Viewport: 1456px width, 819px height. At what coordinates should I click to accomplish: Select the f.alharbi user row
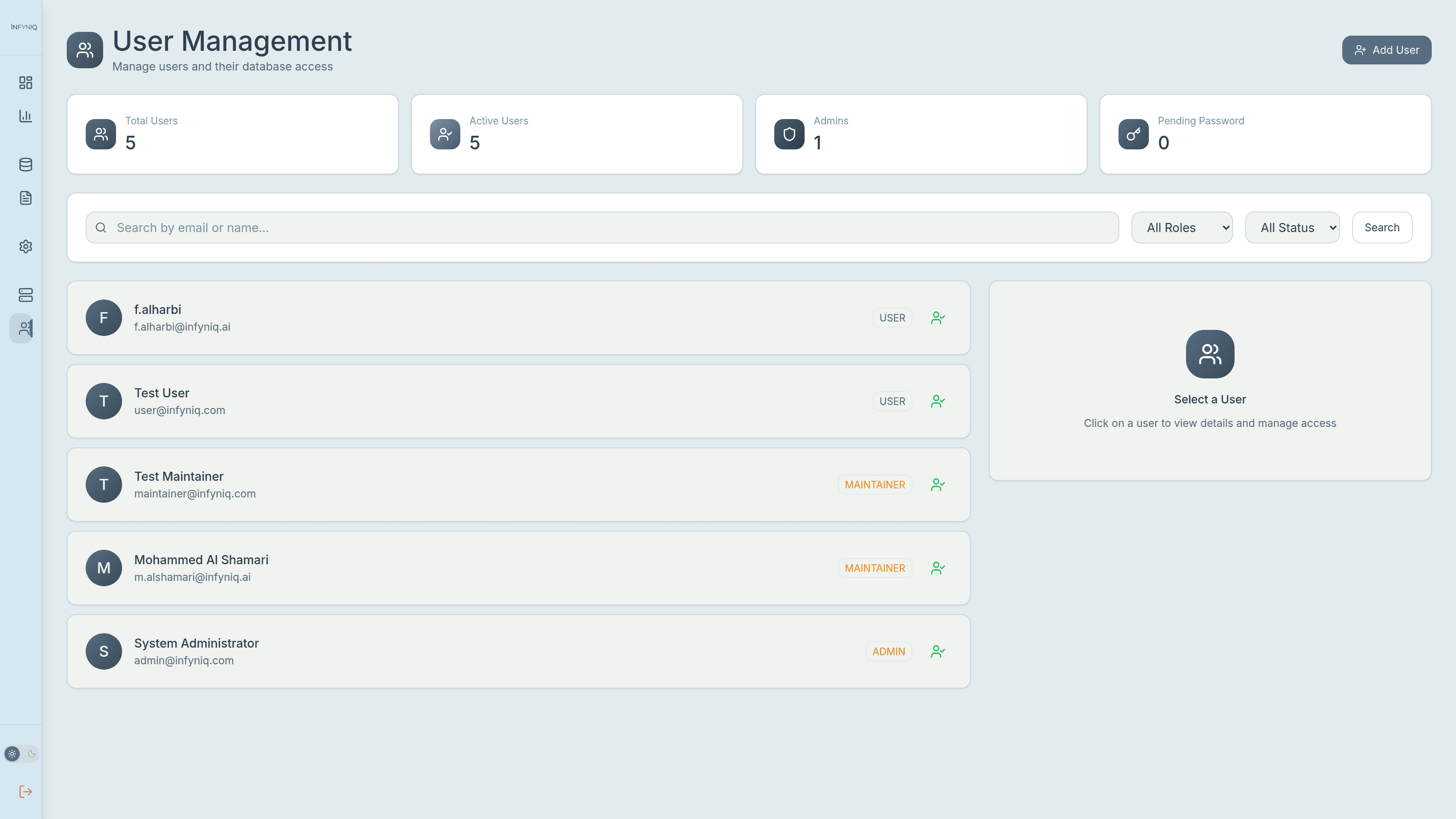click(452, 318)
